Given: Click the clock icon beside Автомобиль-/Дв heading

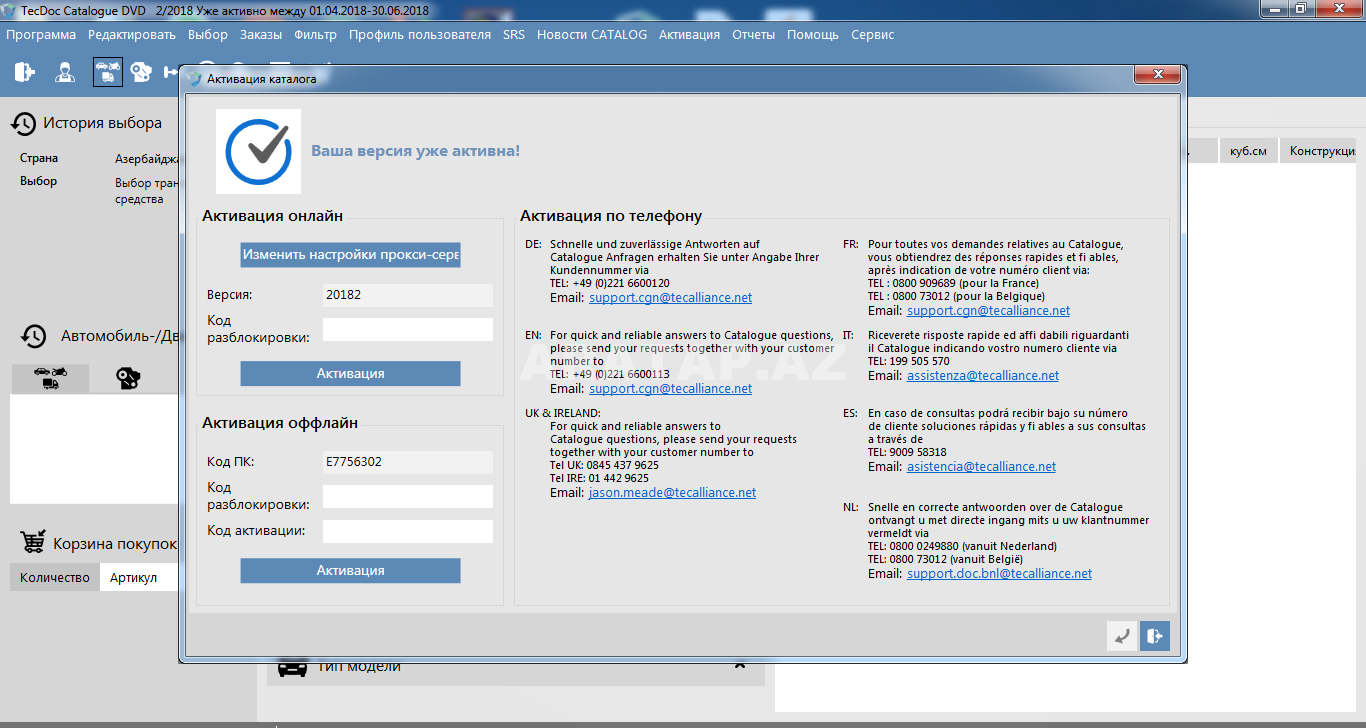Looking at the screenshot, I should (34, 336).
